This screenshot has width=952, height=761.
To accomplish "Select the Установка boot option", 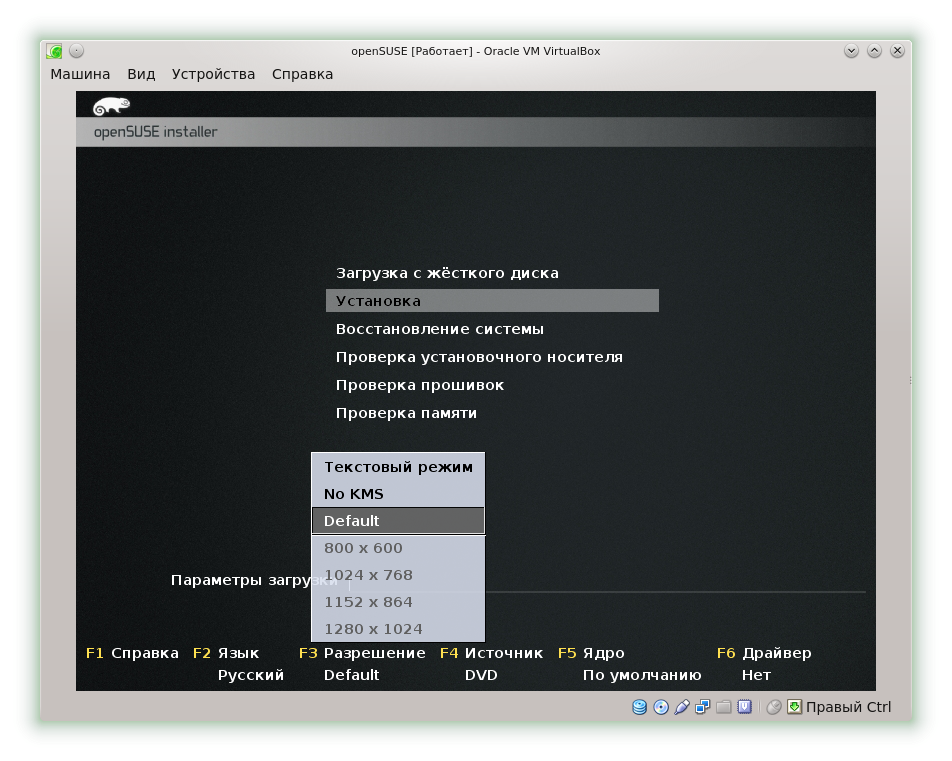I will pyautogui.click(x=492, y=301).
